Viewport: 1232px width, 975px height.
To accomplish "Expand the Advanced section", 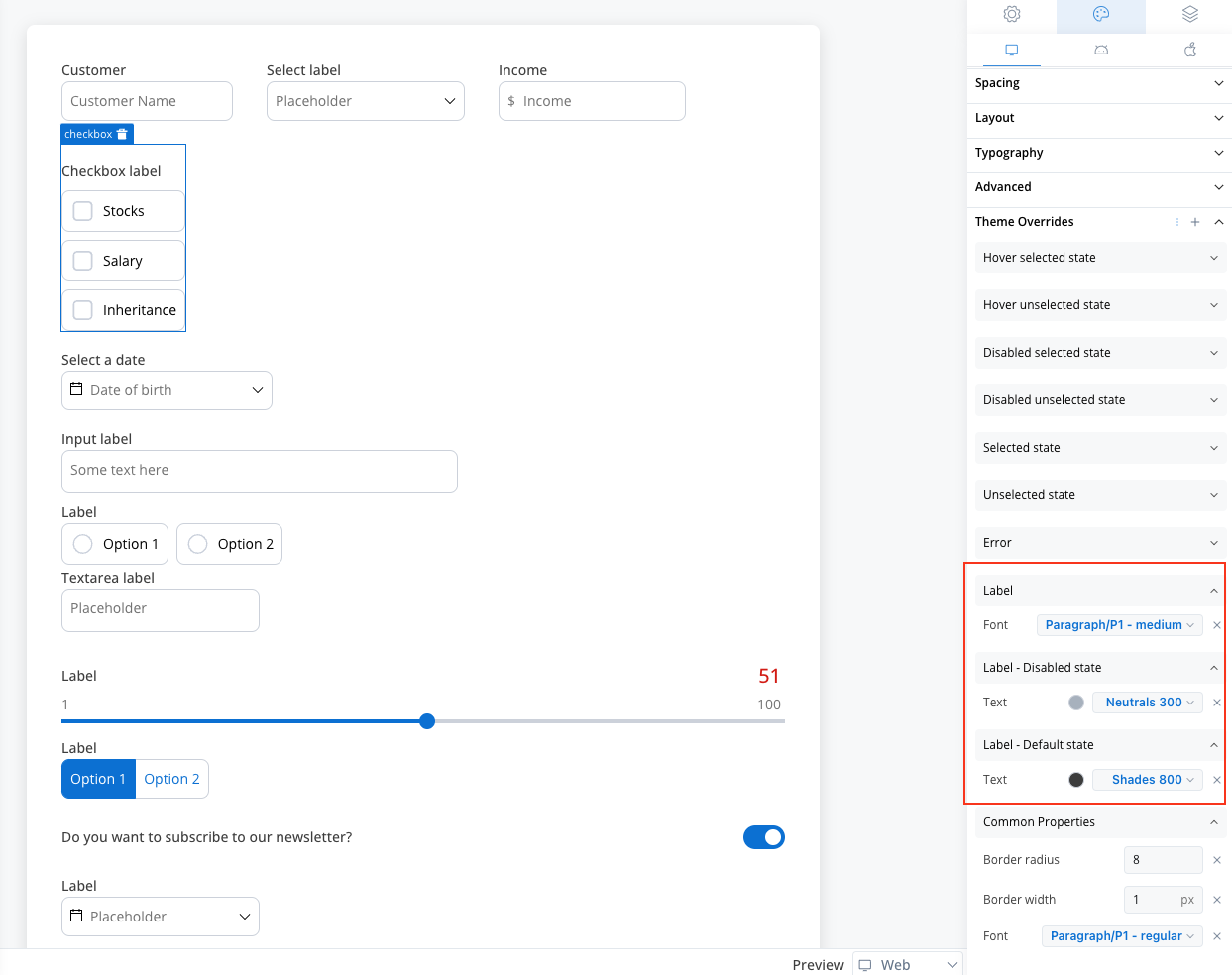I will click(x=1099, y=187).
